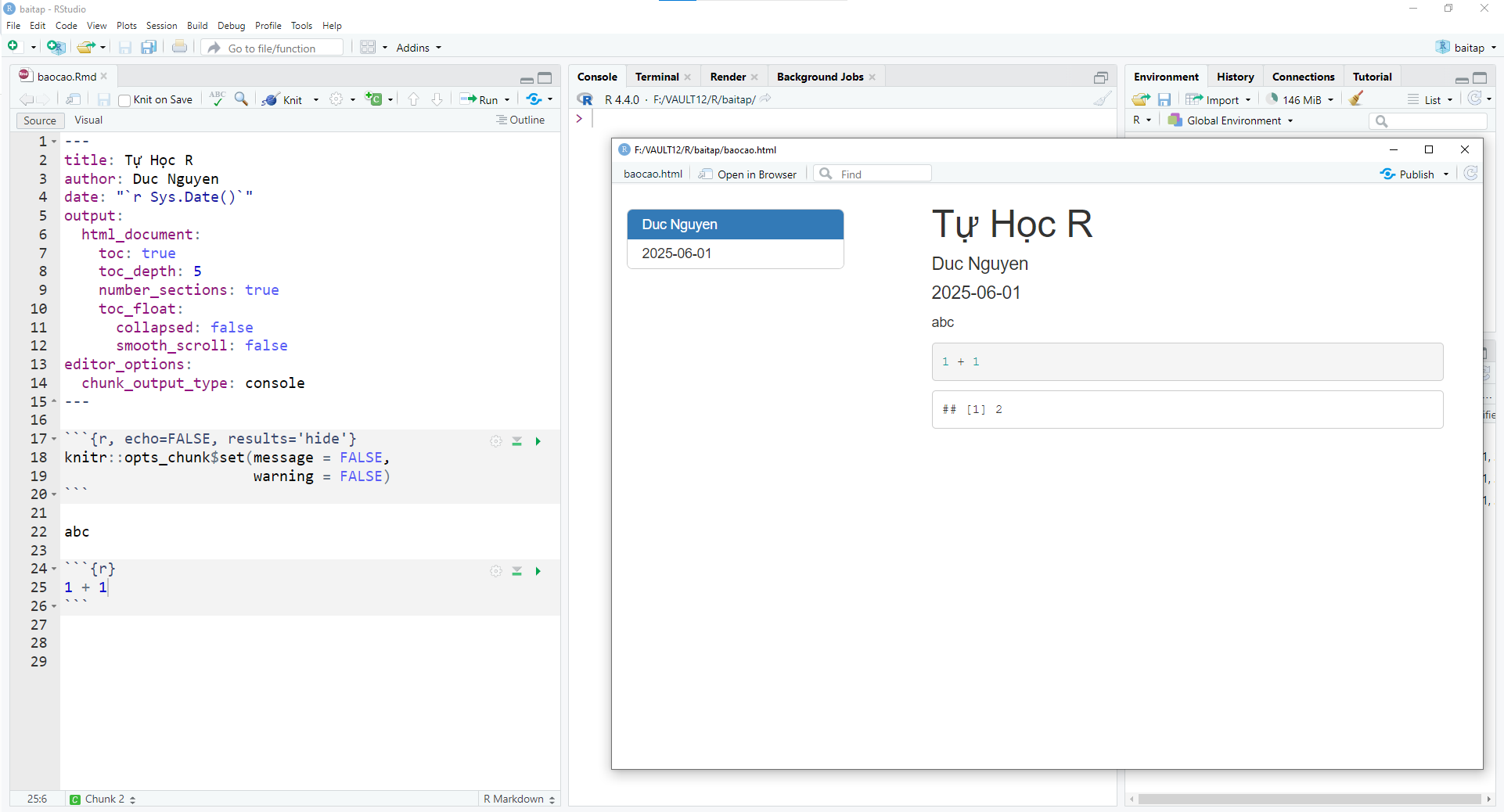The width and height of the screenshot is (1504, 812).
Task: Click the Show in new window icon
Action: (74, 99)
